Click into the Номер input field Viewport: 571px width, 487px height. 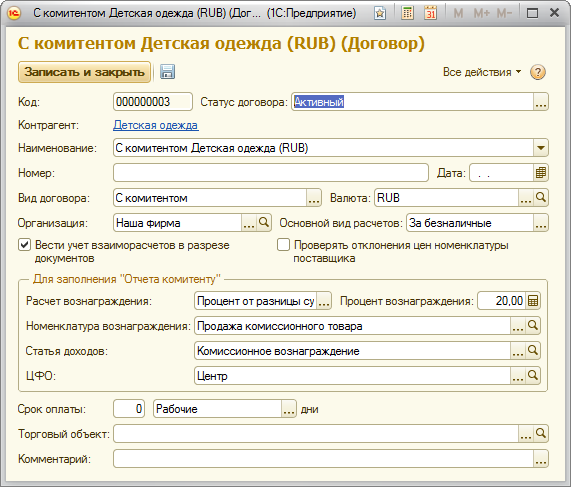tap(271, 173)
